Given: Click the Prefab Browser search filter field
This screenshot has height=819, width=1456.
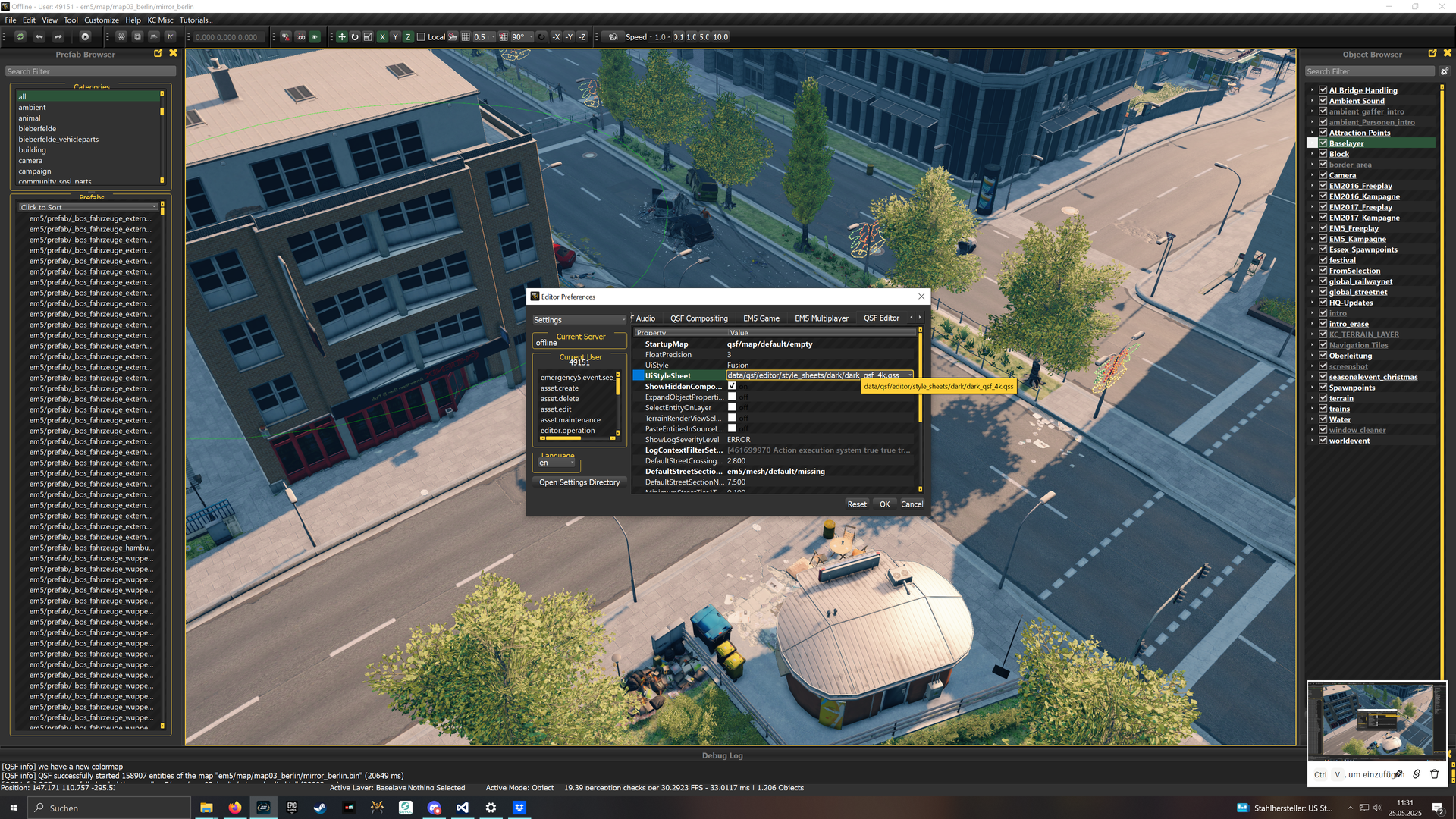Looking at the screenshot, I should tap(89, 71).
